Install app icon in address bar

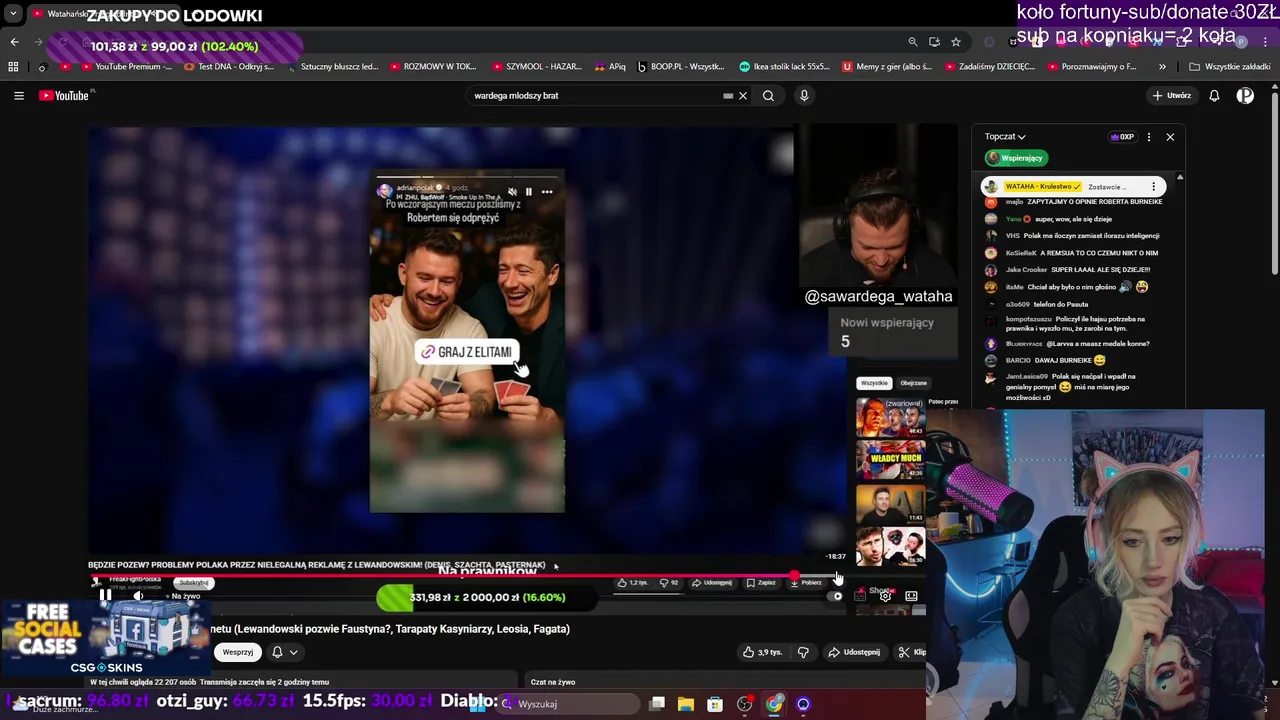click(934, 42)
